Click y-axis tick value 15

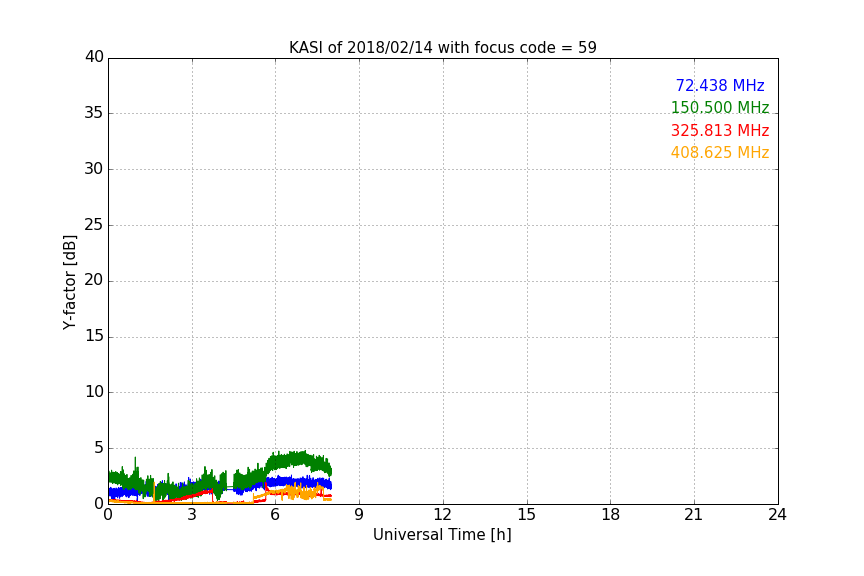pos(94,336)
